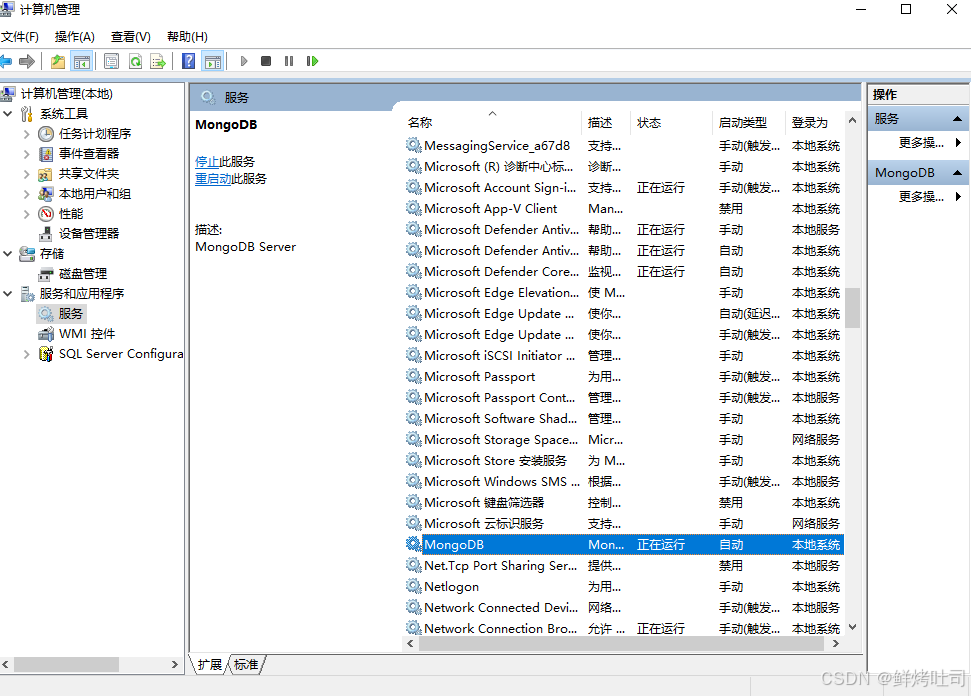Collapse the 服务 actions section arrow
Image resolution: width=971 pixels, height=696 pixels.
(x=957, y=119)
